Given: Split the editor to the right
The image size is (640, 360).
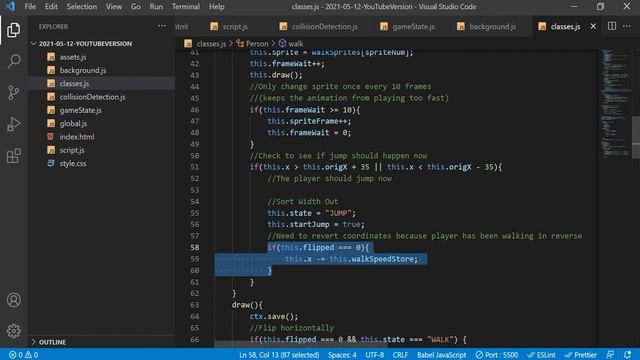Looking at the screenshot, I should (612, 26).
